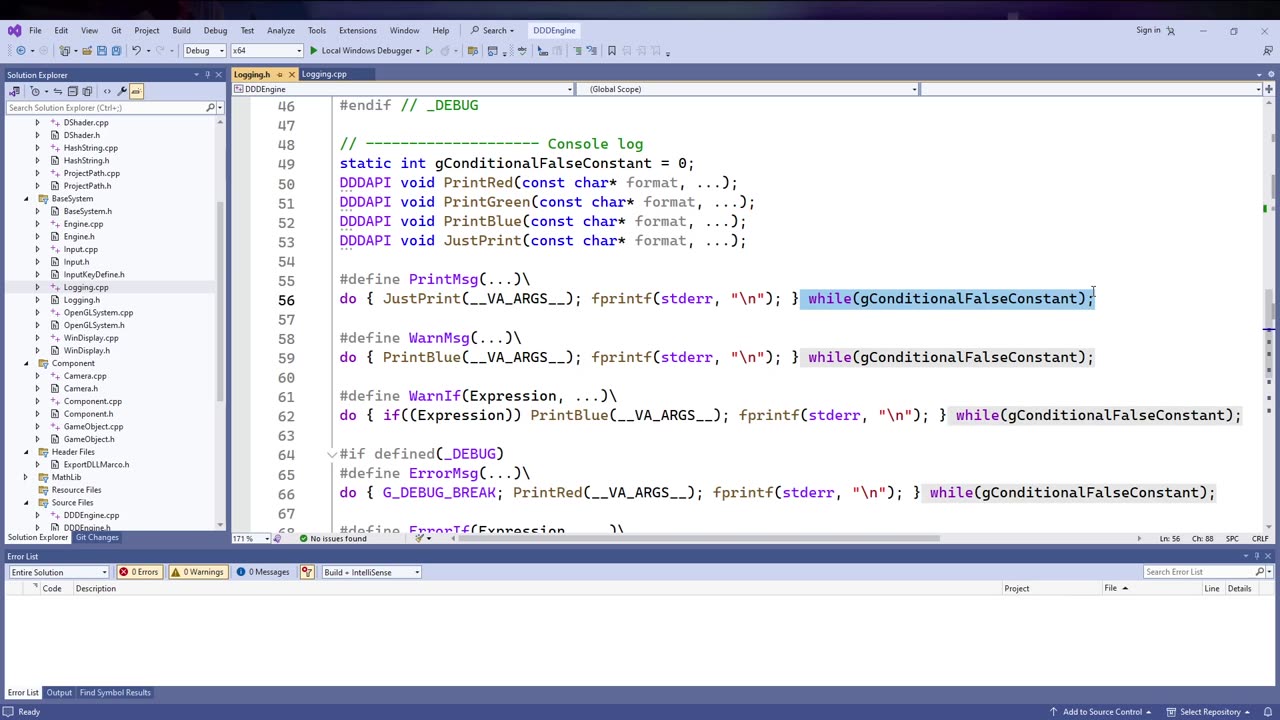This screenshot has width=1280, height=720.
Task: Click Add to Source Control
Action: 1100,712
